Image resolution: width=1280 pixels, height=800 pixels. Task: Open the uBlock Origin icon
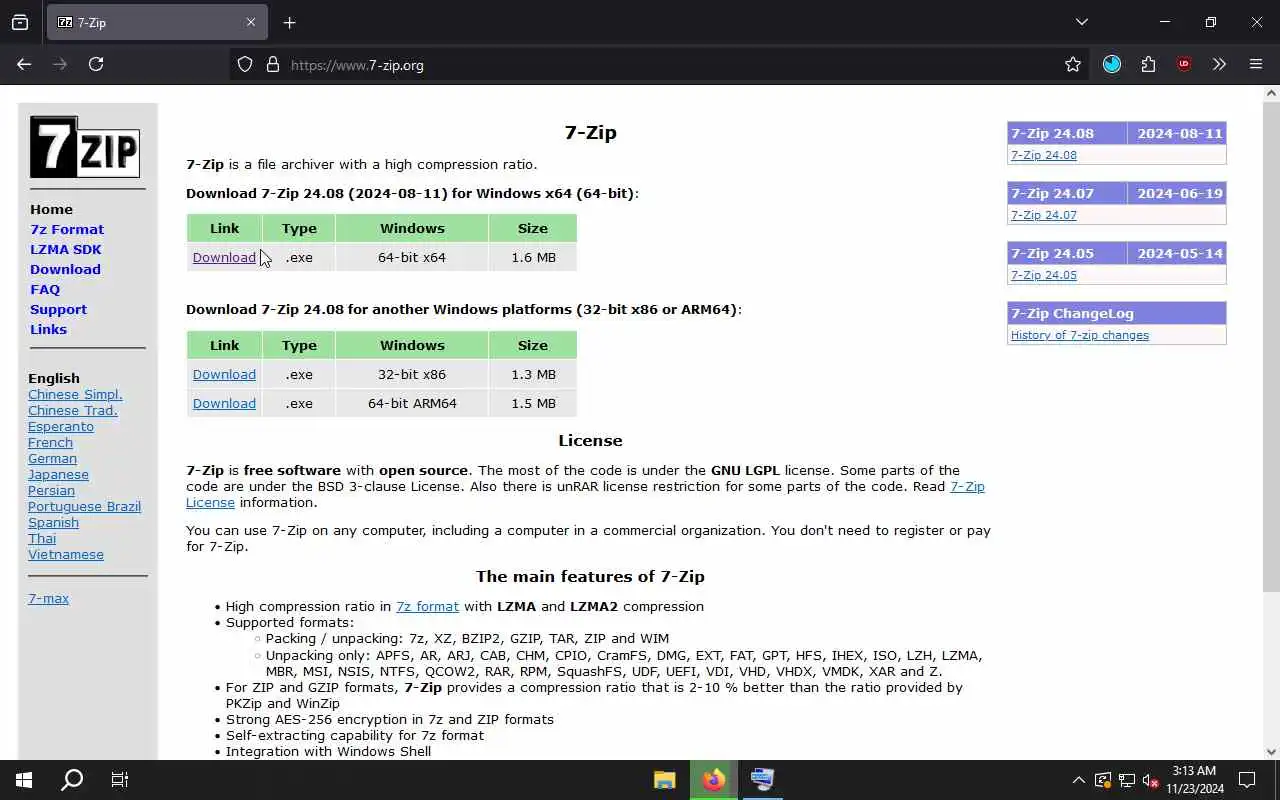click(1184, 64)
